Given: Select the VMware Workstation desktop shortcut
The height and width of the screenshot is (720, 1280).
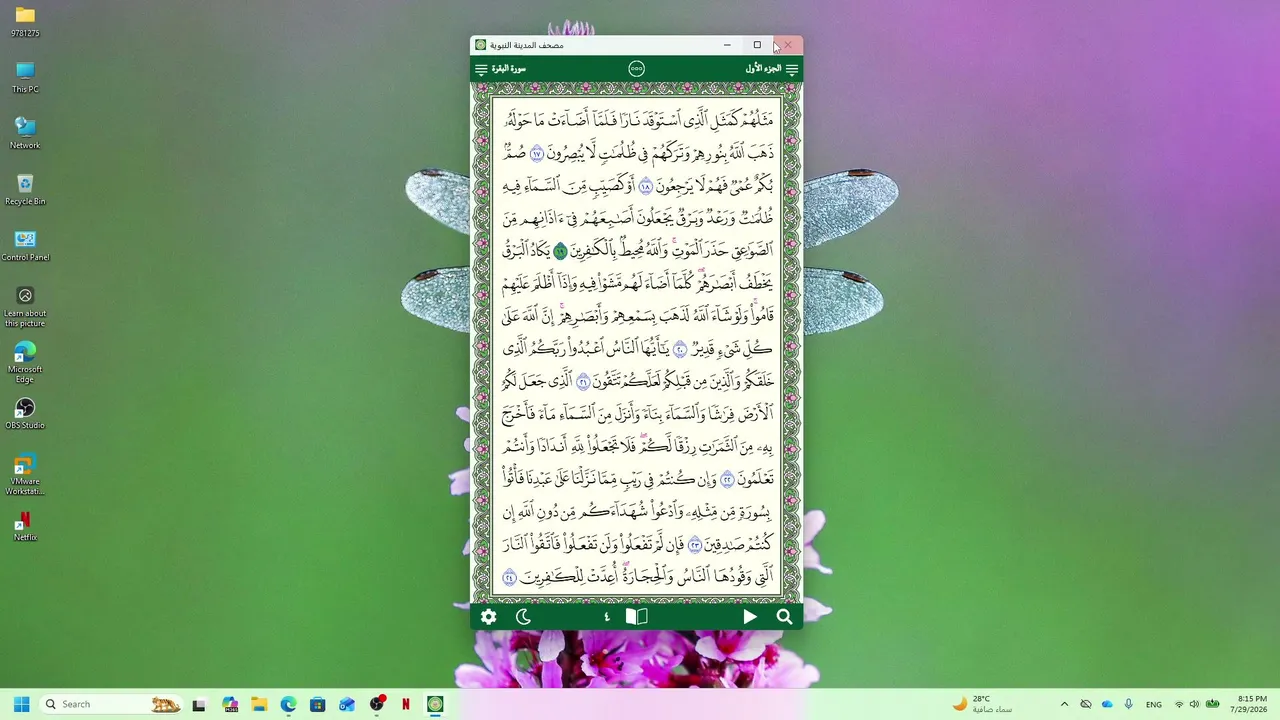Looking at the screenshot, I should pyautogui.click(x=25, y=474).
